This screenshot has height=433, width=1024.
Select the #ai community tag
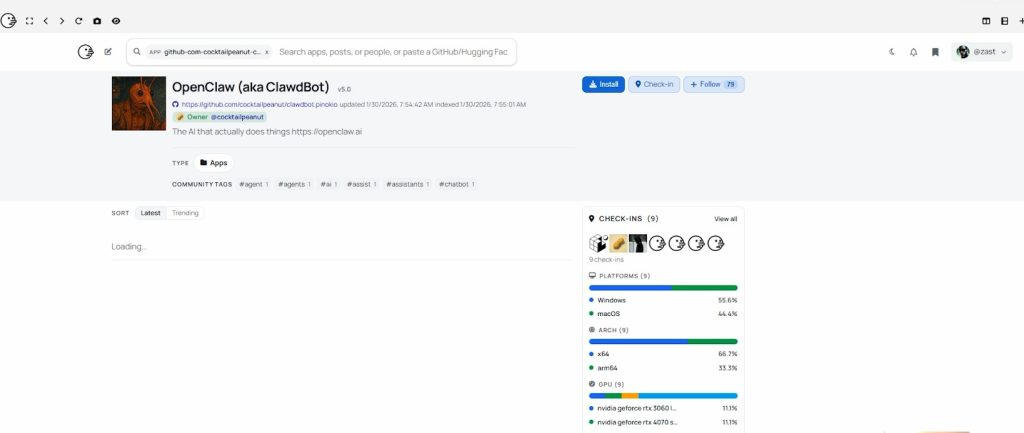328,184
